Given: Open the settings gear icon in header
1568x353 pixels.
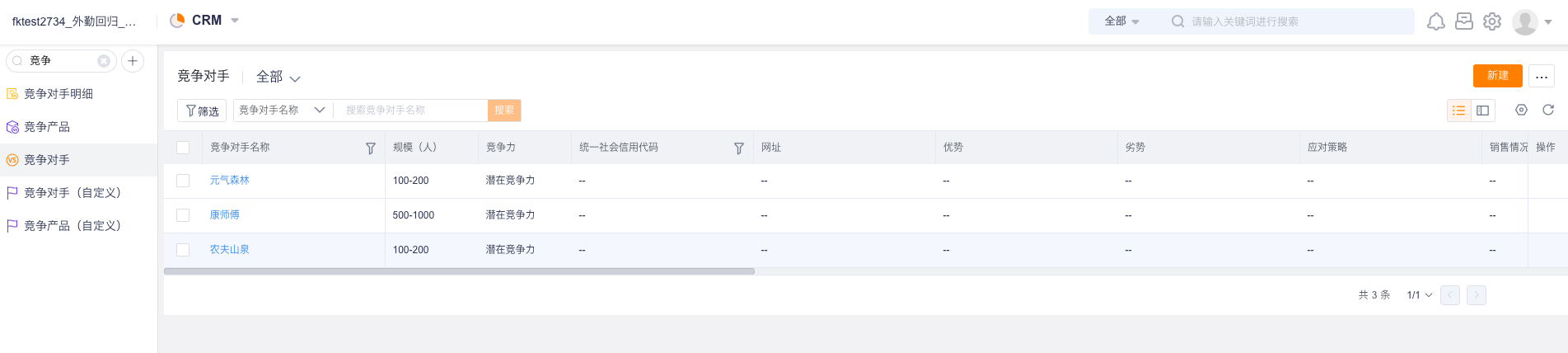Looking at the screenshot, I should 1492,21.
